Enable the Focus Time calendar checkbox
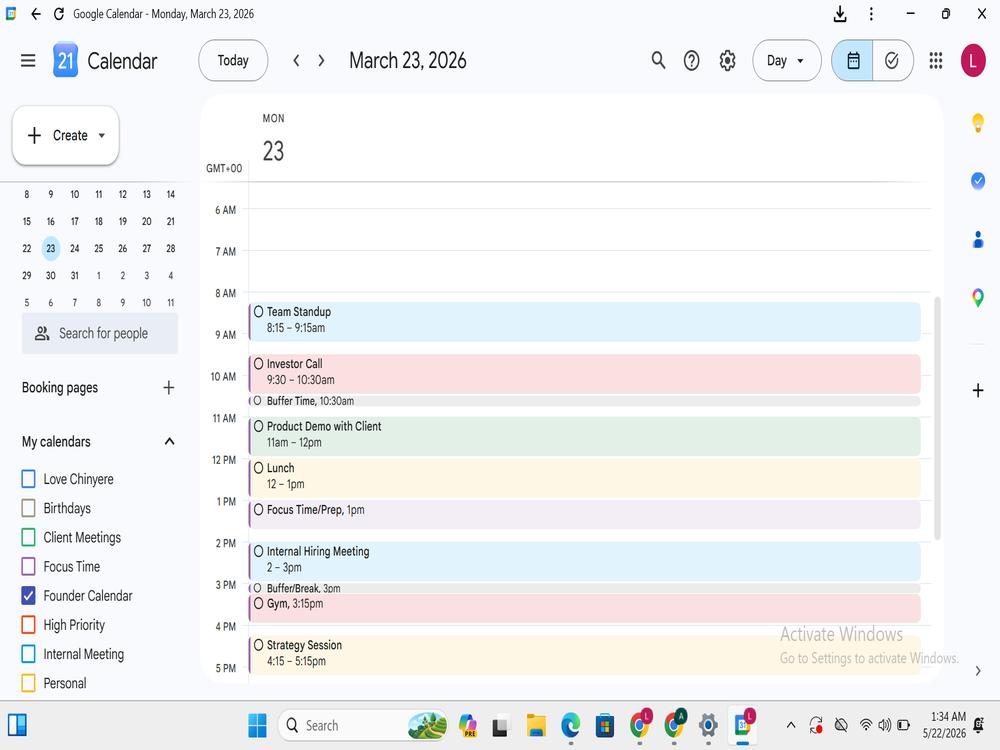The image size is (1000, 750). (28, 566)
